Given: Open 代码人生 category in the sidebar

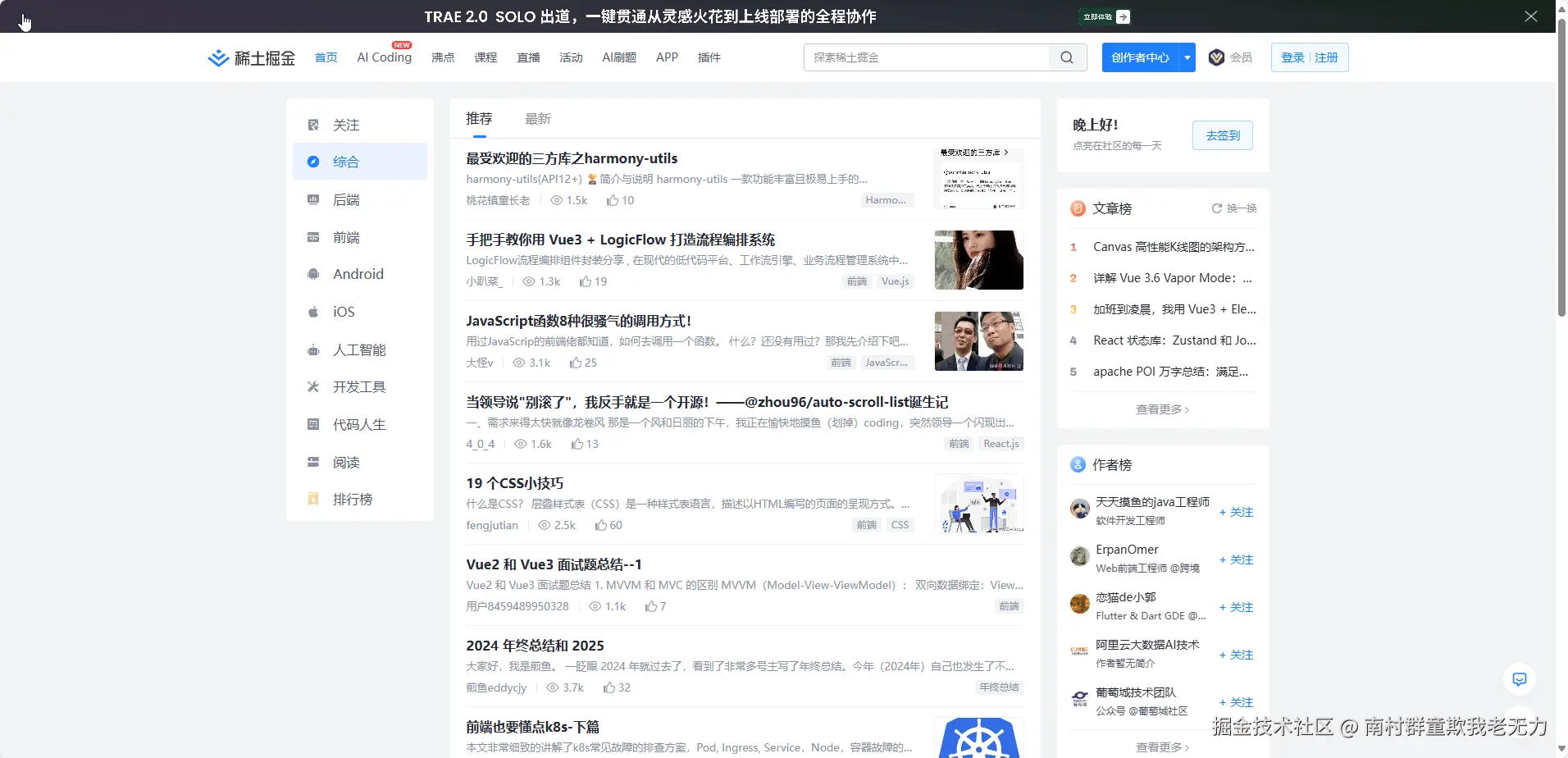Looking at the screenshot, I should 360,424.
